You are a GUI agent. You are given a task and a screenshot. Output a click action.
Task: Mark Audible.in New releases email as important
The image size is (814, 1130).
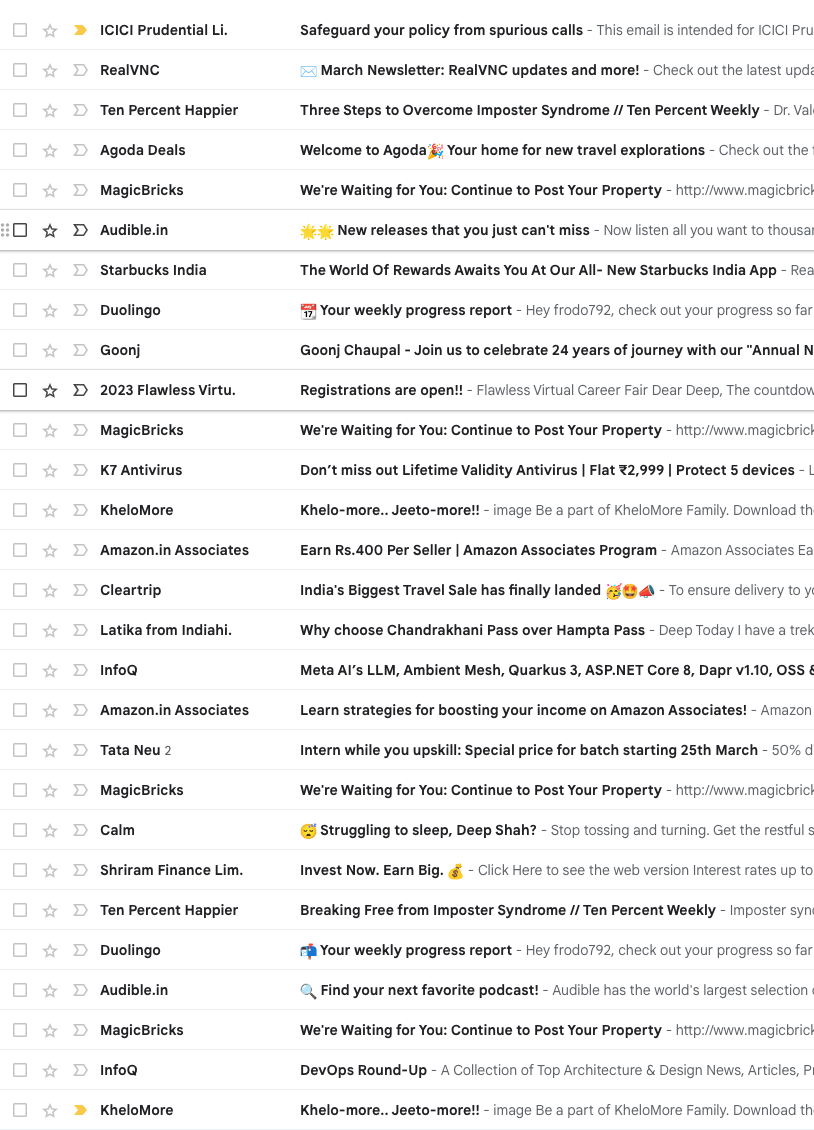(x=81, y=230)
